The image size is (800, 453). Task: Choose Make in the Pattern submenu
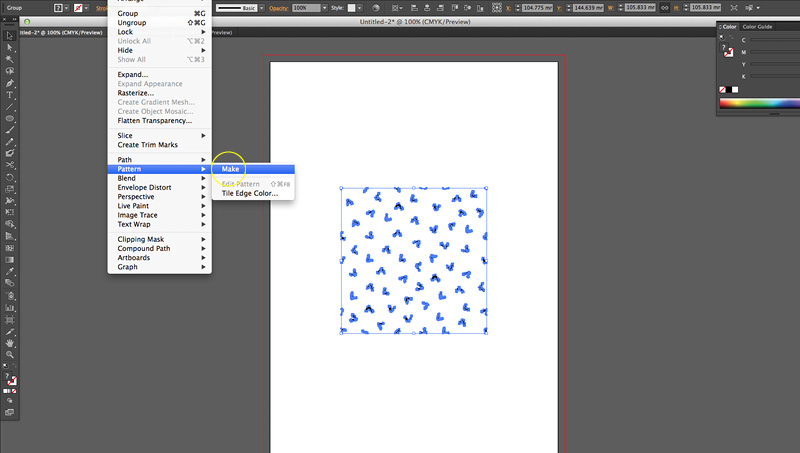253,169
